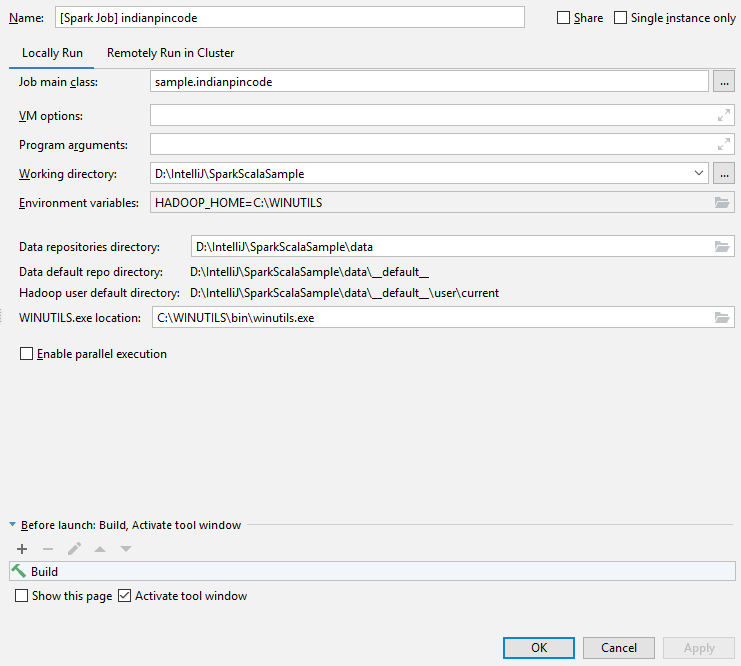Click the OK button
741x666 pixels.
[539, 648]
